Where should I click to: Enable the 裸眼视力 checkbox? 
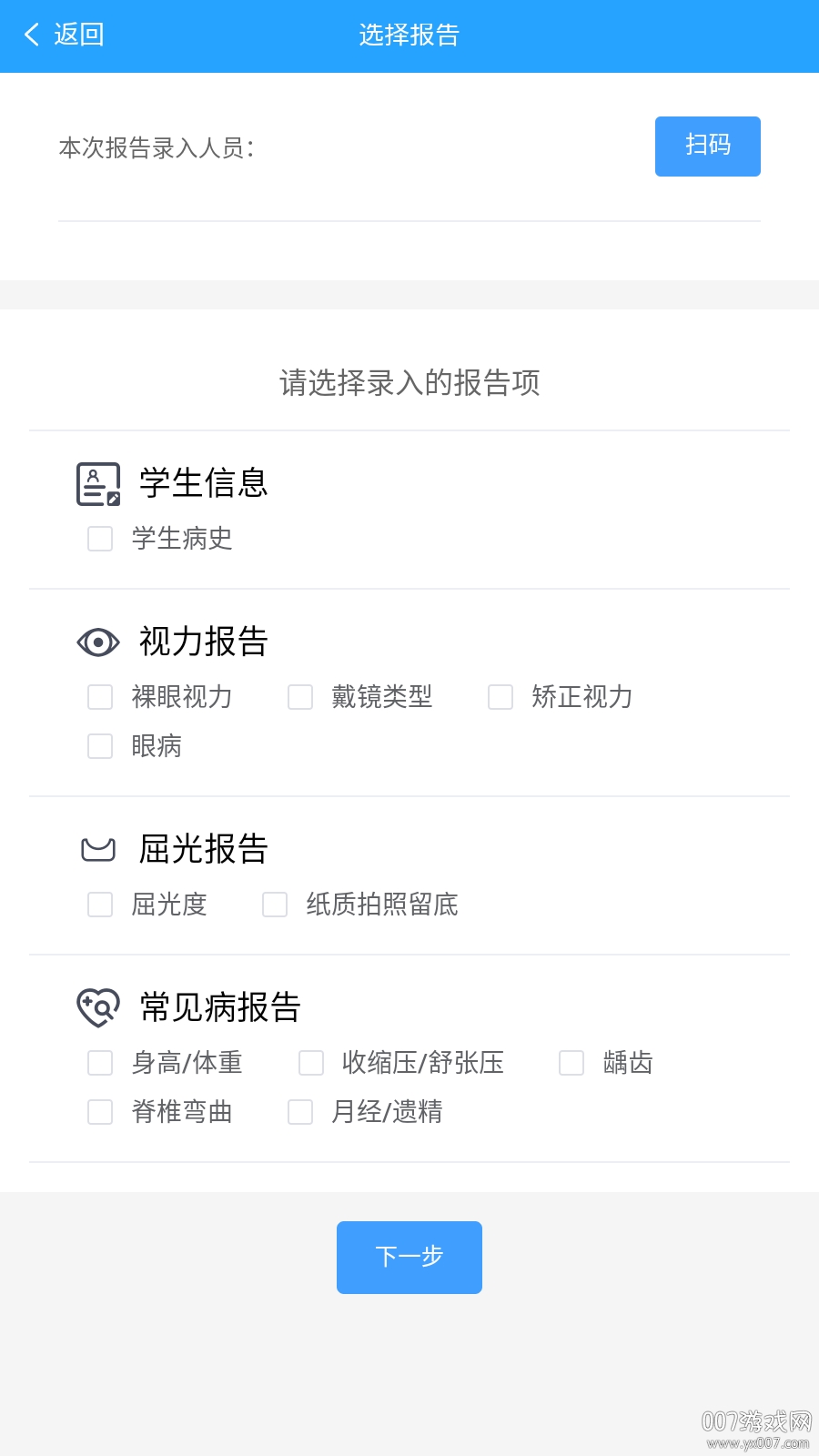tap(100, 697)
